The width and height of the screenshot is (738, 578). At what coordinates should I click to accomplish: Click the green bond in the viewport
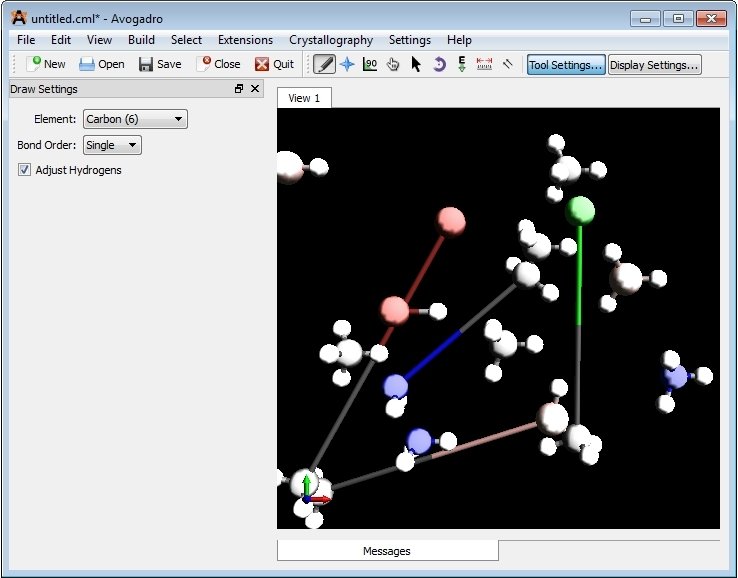(579, 275)
